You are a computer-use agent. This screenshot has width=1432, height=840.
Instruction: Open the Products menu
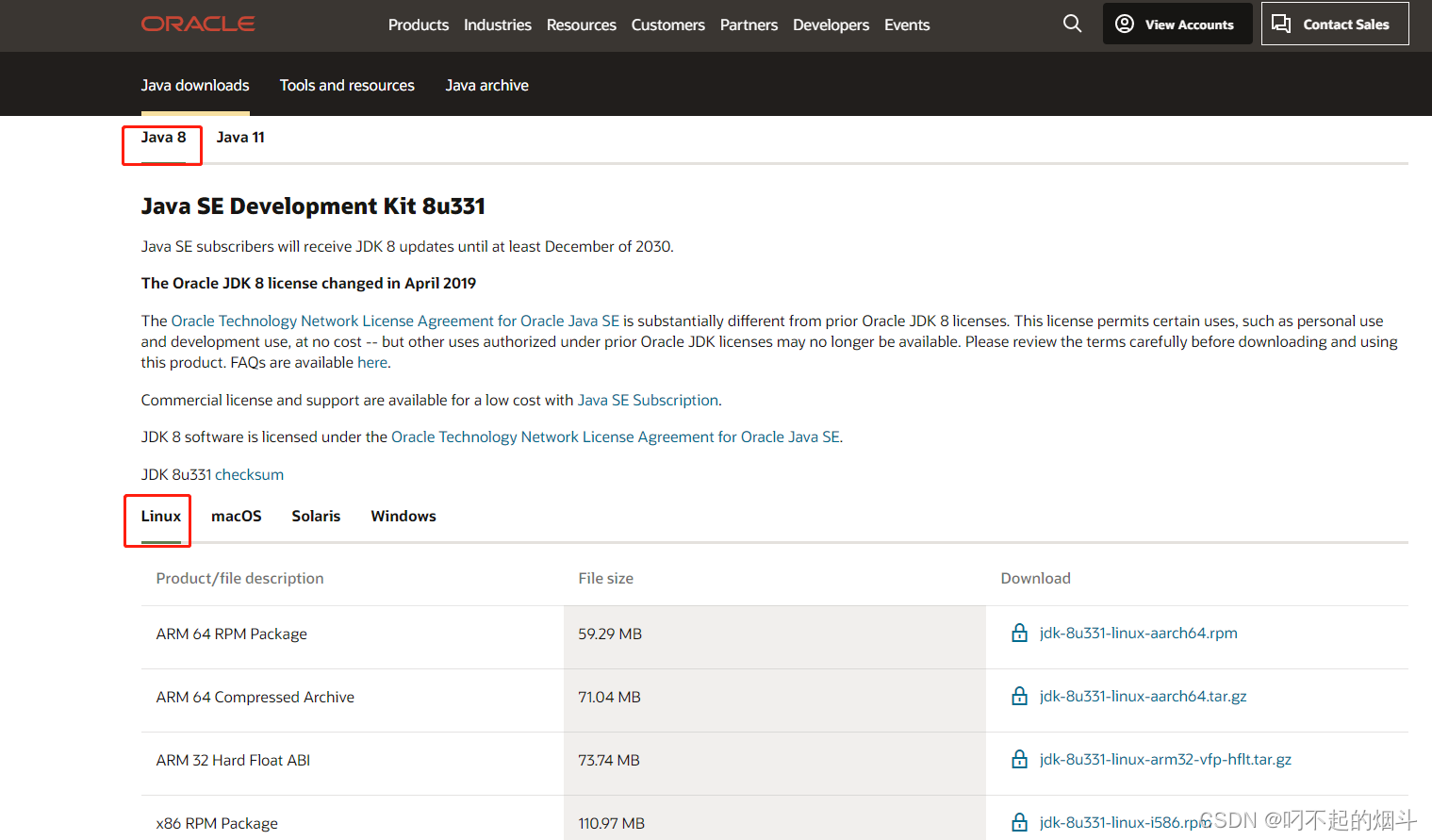[419, 25]
